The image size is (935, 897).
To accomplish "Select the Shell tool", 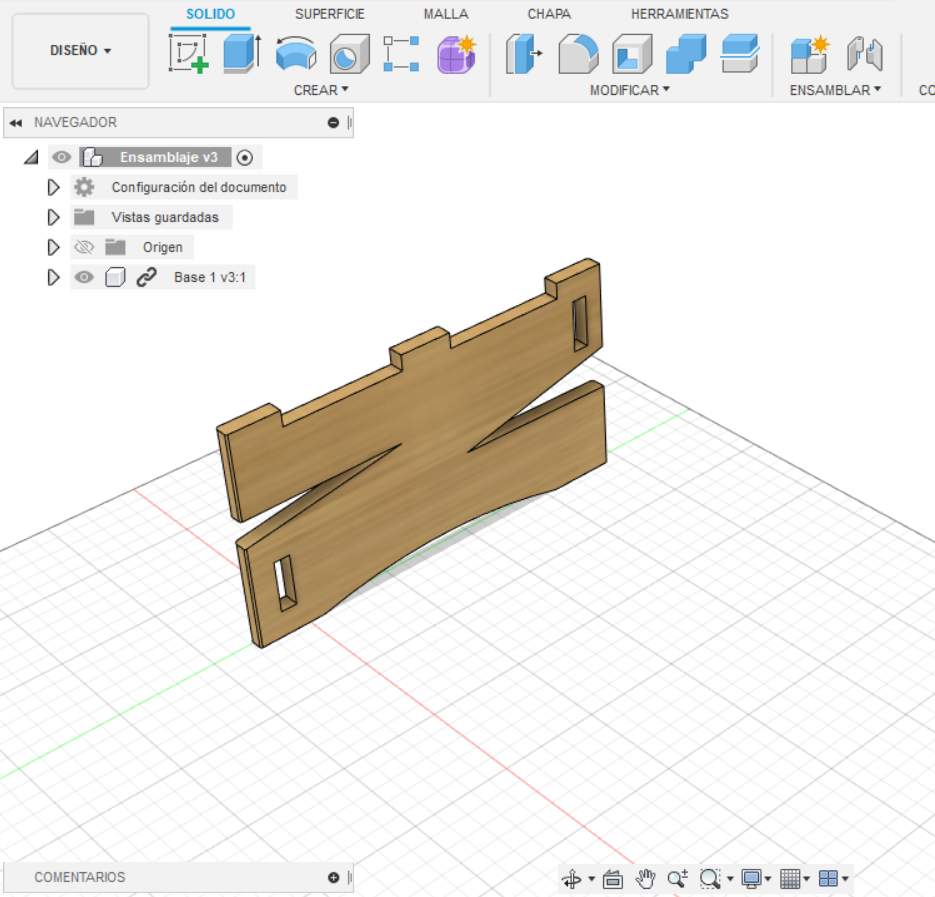I will point(632,54).
